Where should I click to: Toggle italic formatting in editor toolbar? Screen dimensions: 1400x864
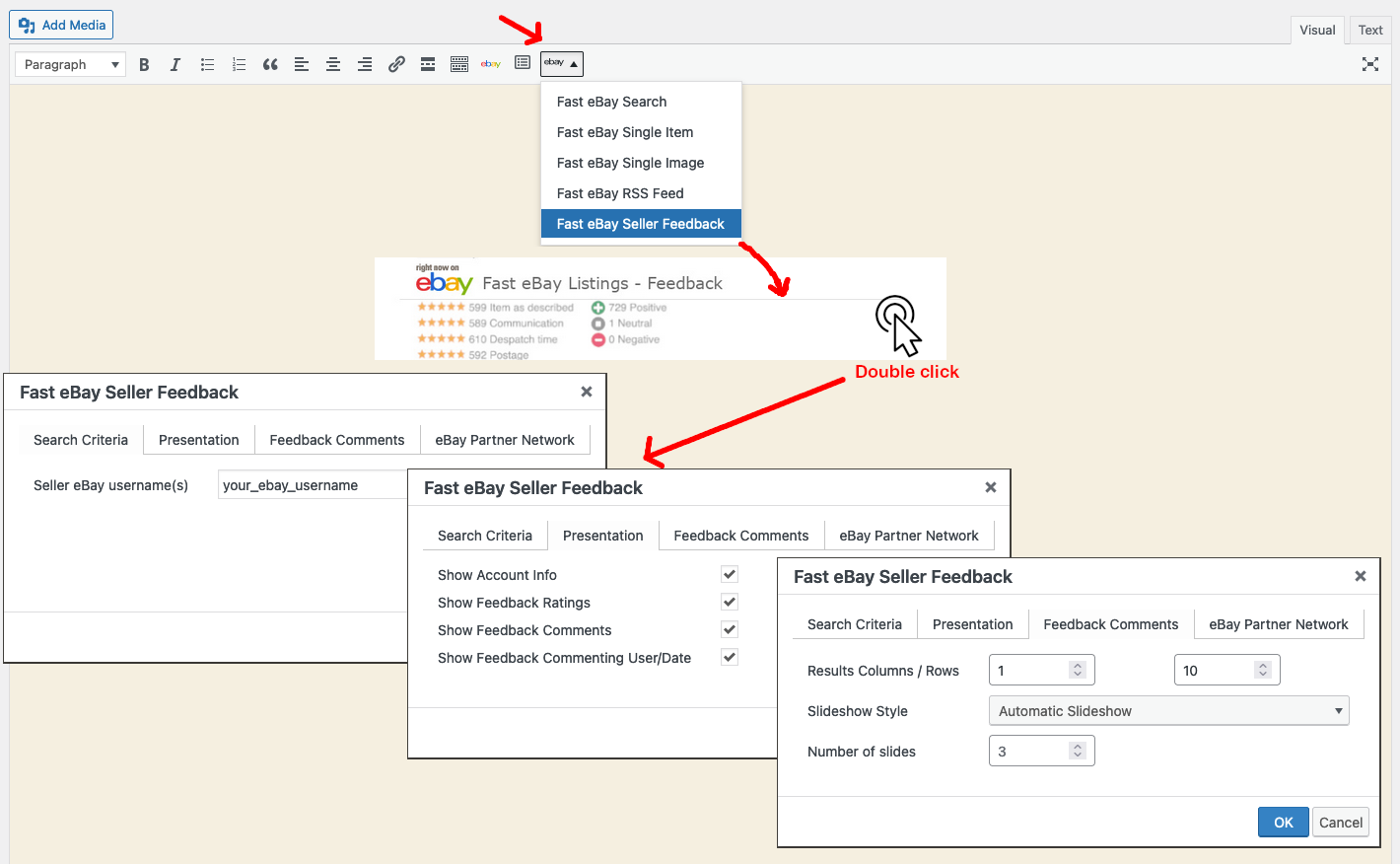coord(175,64)
